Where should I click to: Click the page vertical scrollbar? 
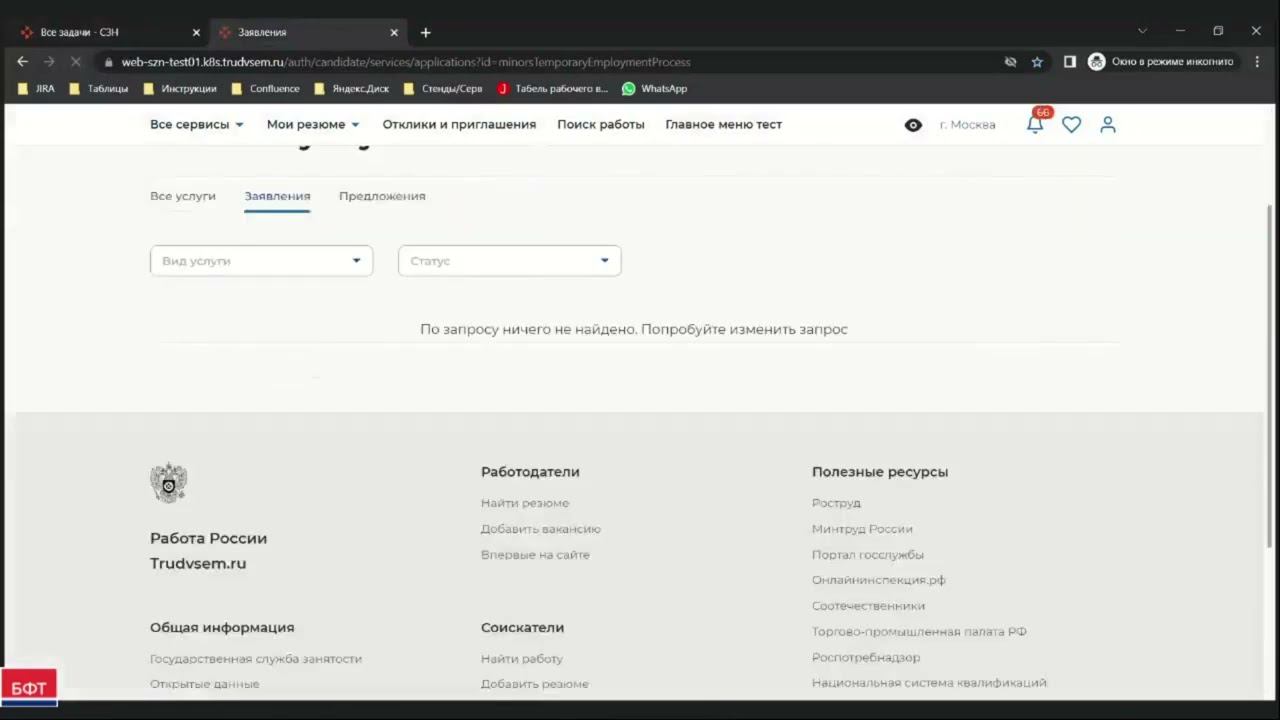(x=1271, y=375)
